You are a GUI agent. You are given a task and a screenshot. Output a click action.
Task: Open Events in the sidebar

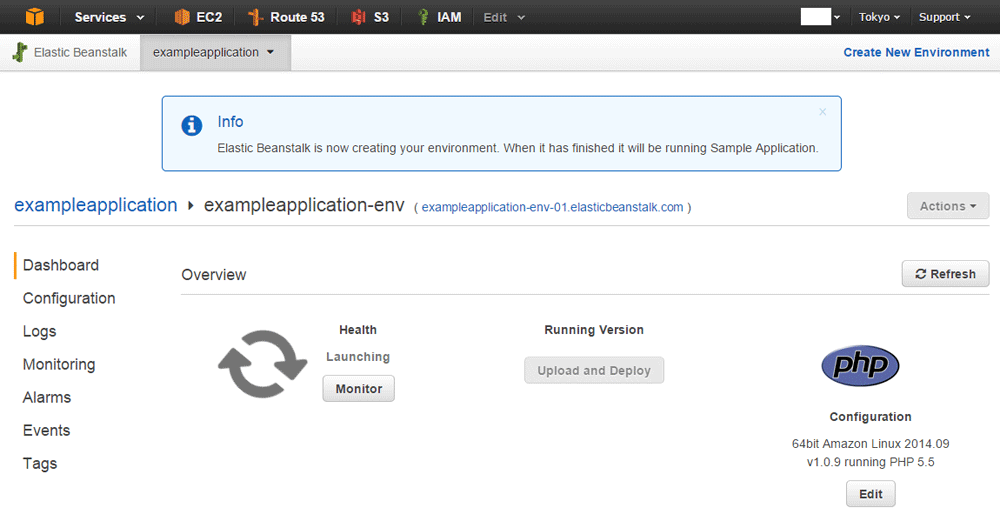[x=46, y=430]
